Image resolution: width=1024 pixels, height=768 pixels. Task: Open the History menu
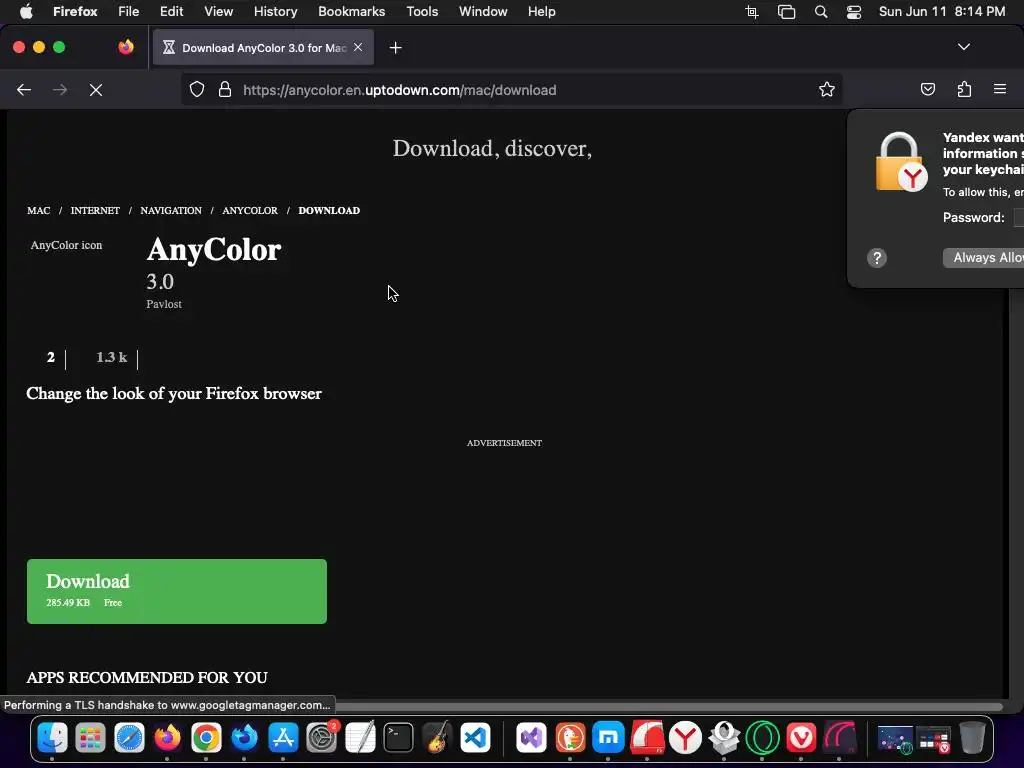[275, 12]
